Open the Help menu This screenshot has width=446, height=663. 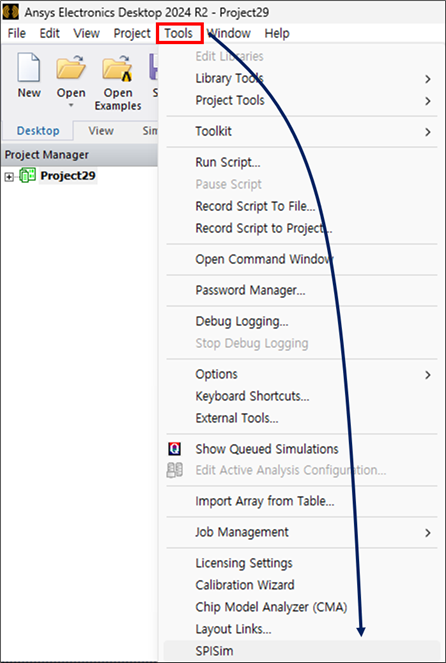click(x=277, y=33)
